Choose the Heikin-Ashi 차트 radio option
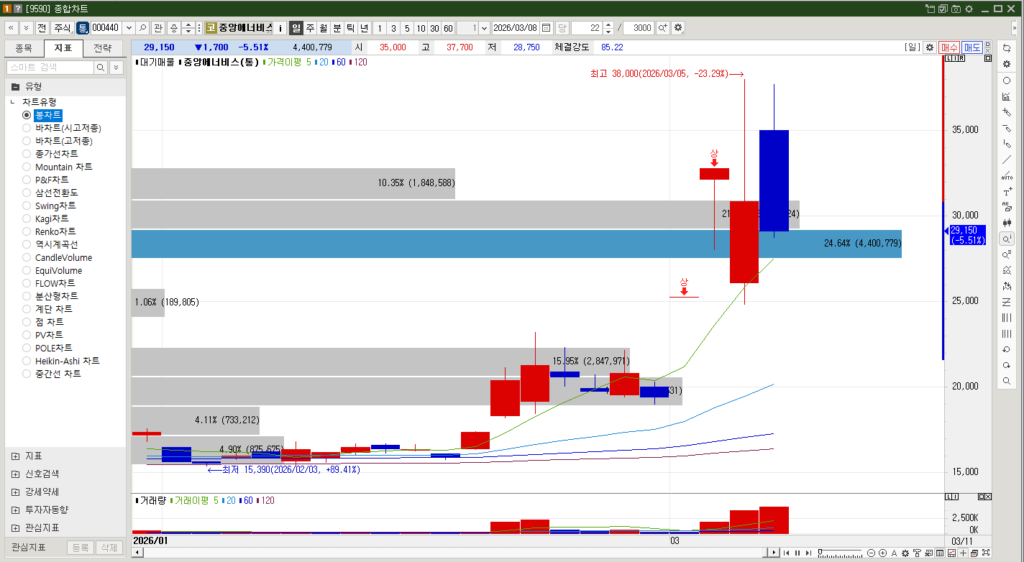The image size is (1024, 562). tap(26, 361)
